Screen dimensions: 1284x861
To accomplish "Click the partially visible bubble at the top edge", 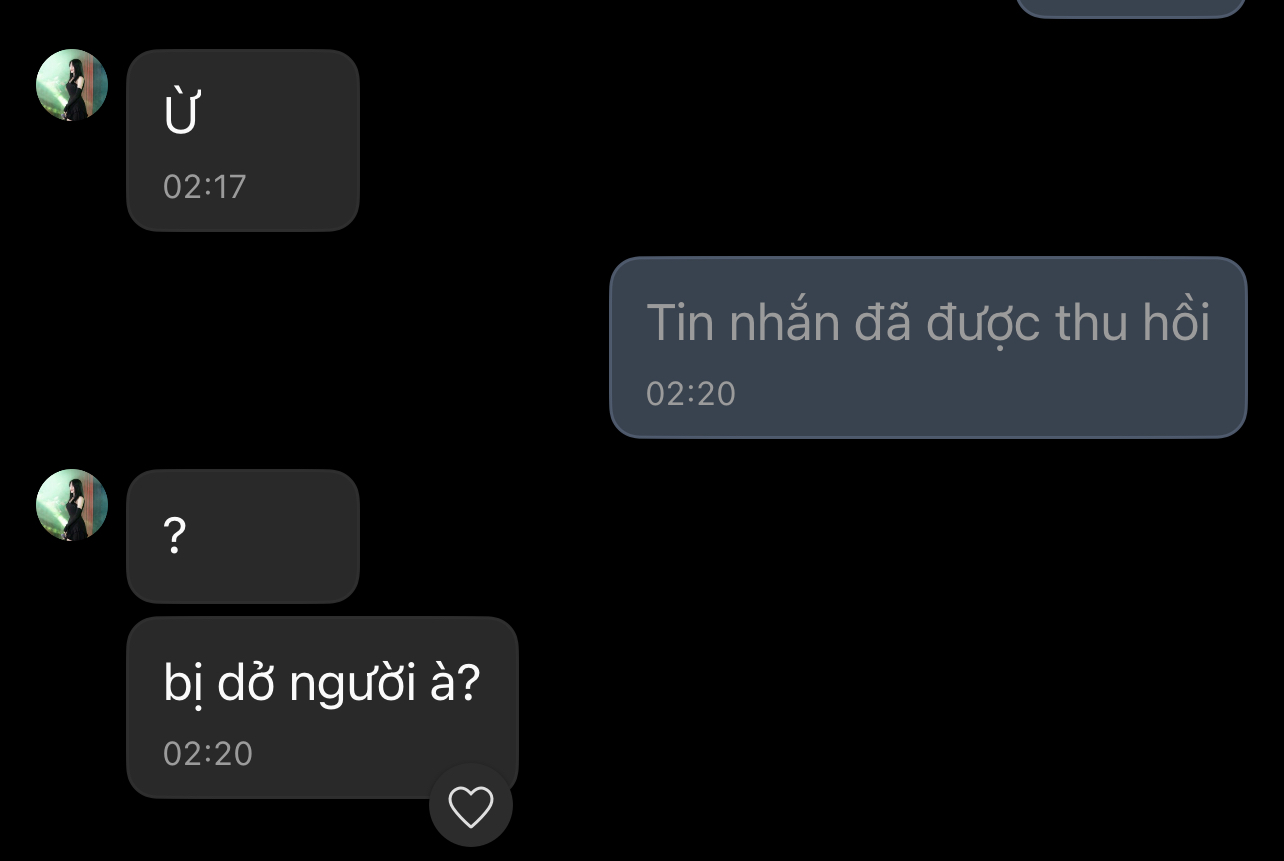I will coord(1130,8).
